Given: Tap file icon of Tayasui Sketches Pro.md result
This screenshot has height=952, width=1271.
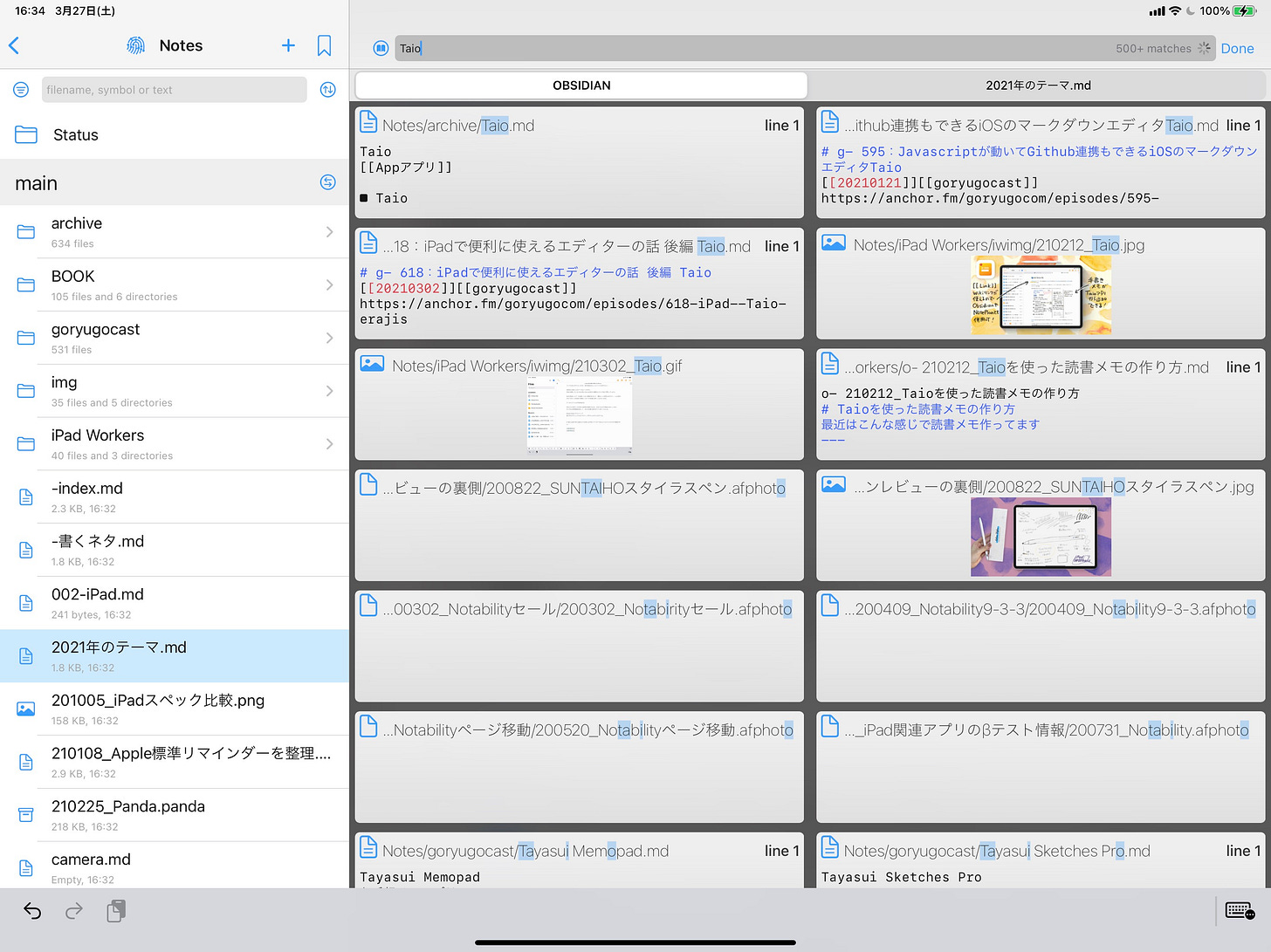Looking at the screenshot, I should 830,847.
